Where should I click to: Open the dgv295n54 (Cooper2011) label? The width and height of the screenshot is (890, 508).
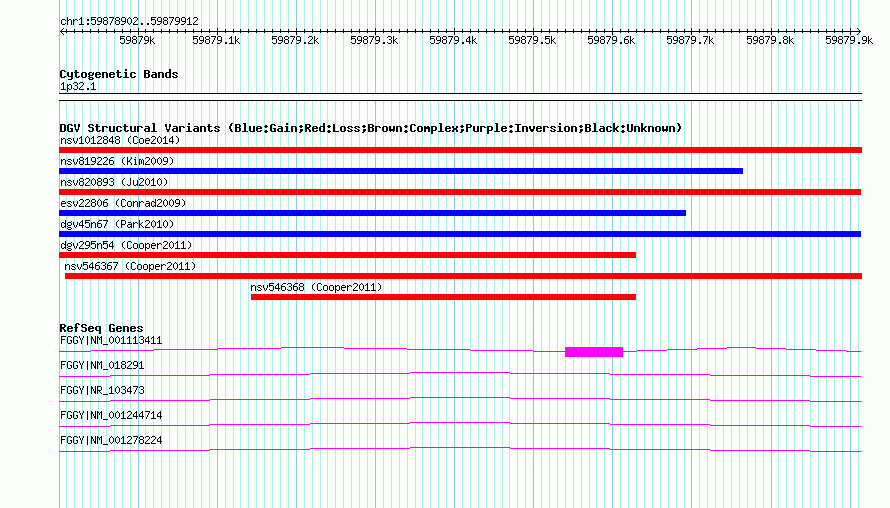126,245
